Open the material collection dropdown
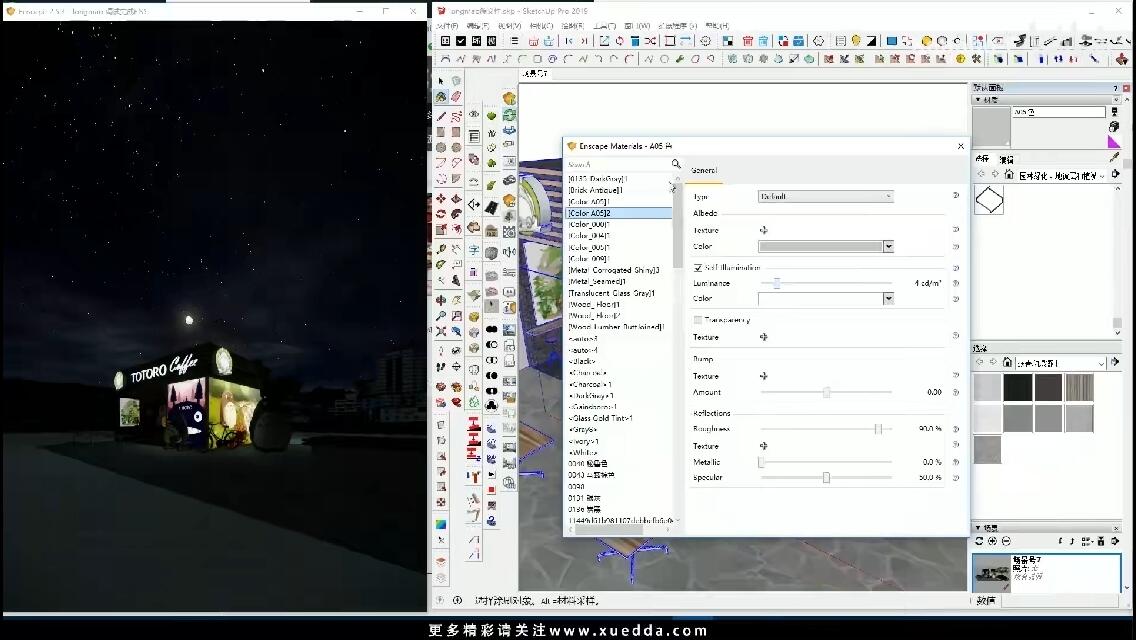The height and width of the screenshot is (640, 1136). (1062, 175)
